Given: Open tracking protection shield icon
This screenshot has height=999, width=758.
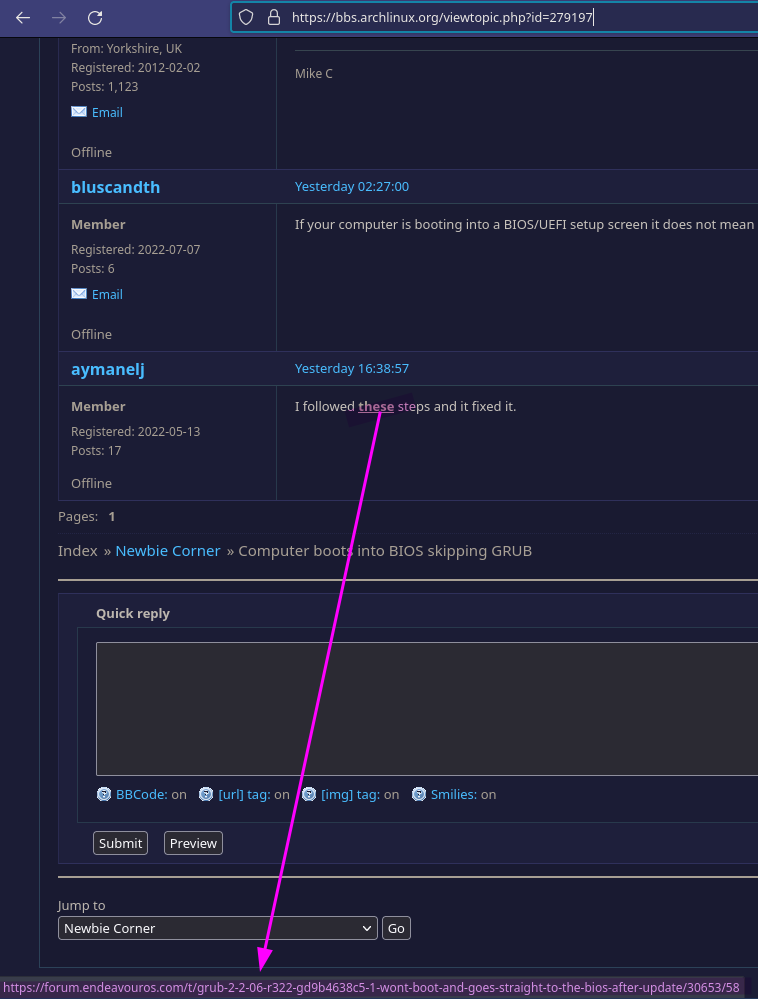Looking at the screenshot, I should 246,17.
